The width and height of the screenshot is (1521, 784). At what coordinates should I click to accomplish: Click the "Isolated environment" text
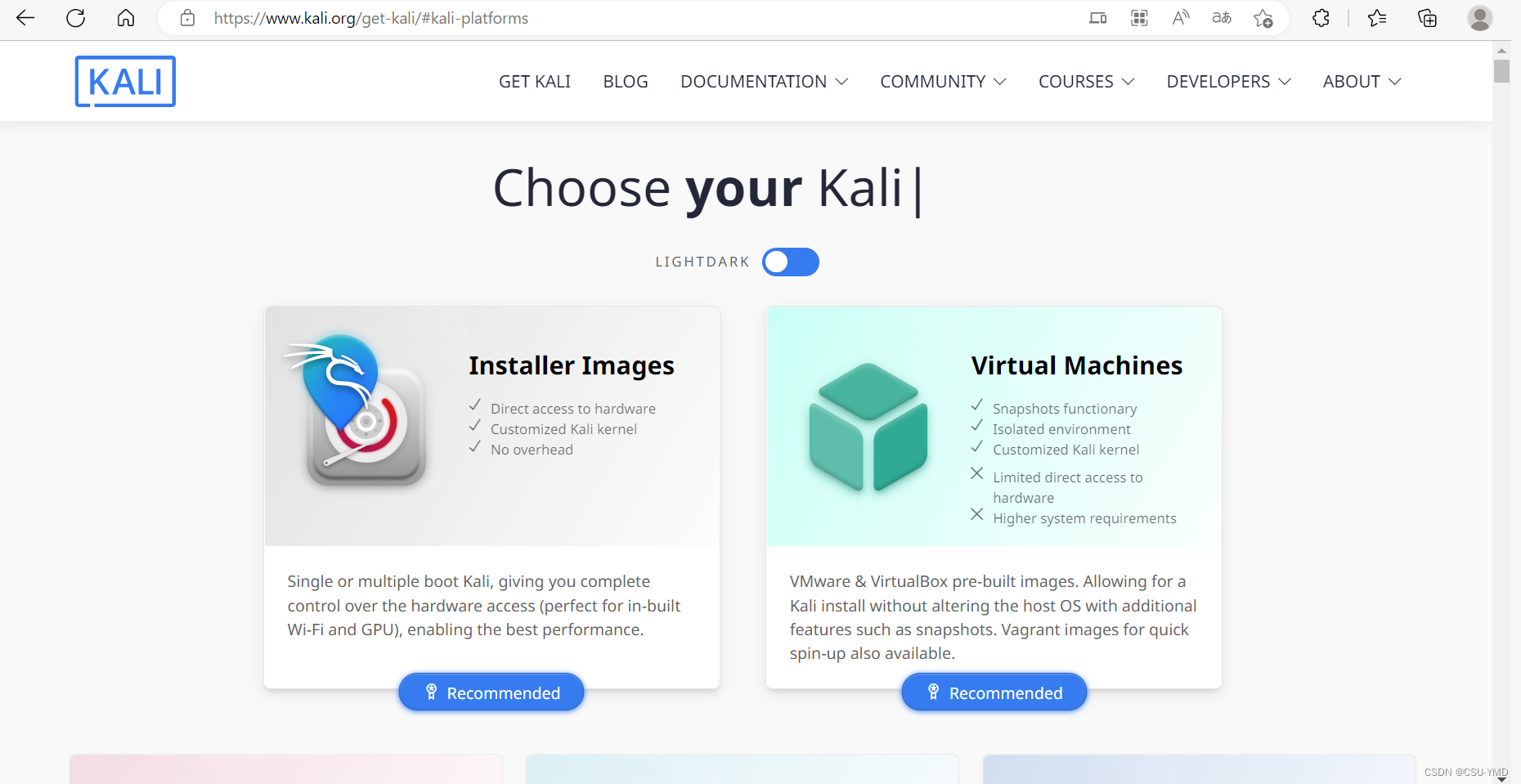click(1061, 429)
